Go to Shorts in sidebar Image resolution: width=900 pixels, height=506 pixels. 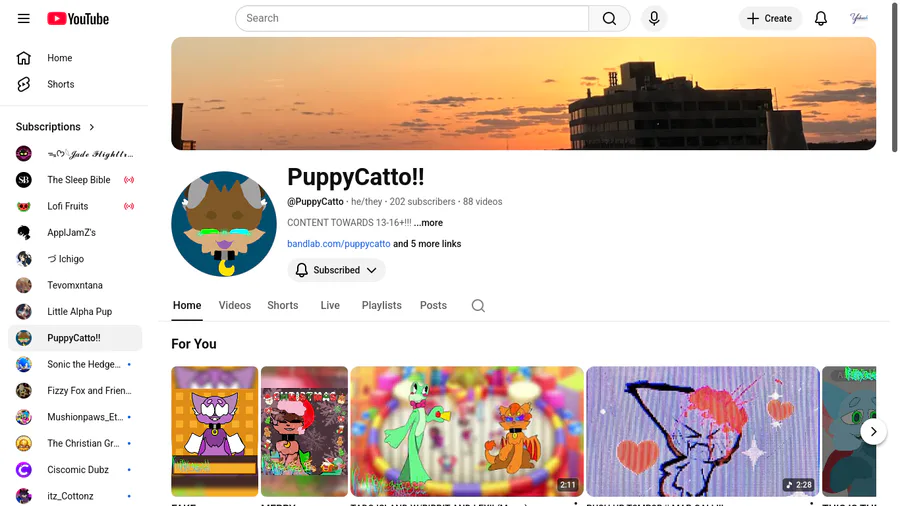75,84
